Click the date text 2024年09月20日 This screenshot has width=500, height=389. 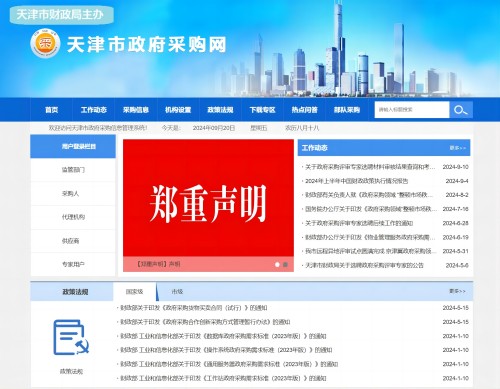[214, 128]
